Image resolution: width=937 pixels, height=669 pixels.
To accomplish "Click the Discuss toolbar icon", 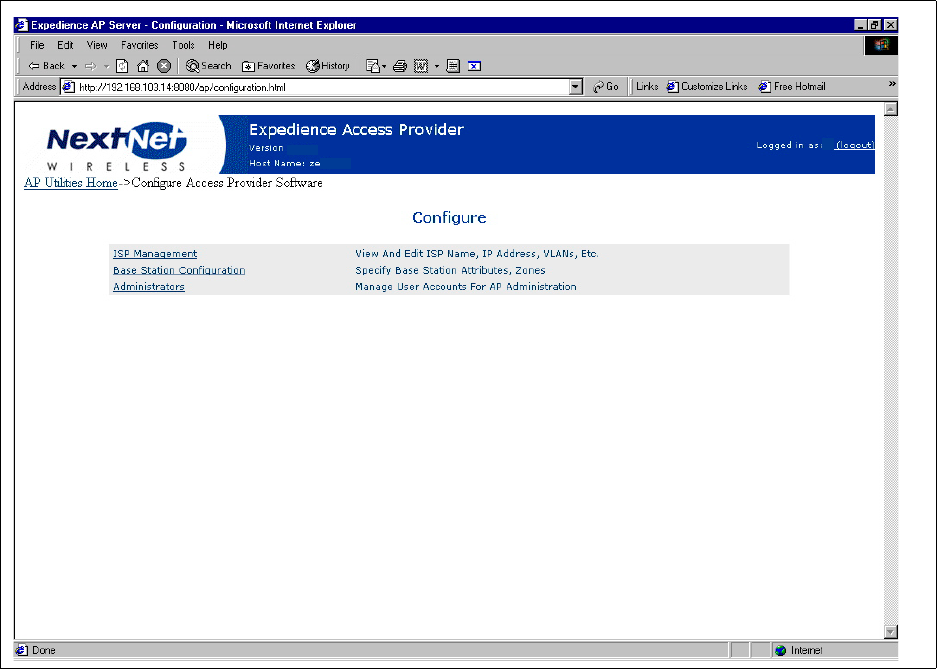I will (x=453, y=66).
